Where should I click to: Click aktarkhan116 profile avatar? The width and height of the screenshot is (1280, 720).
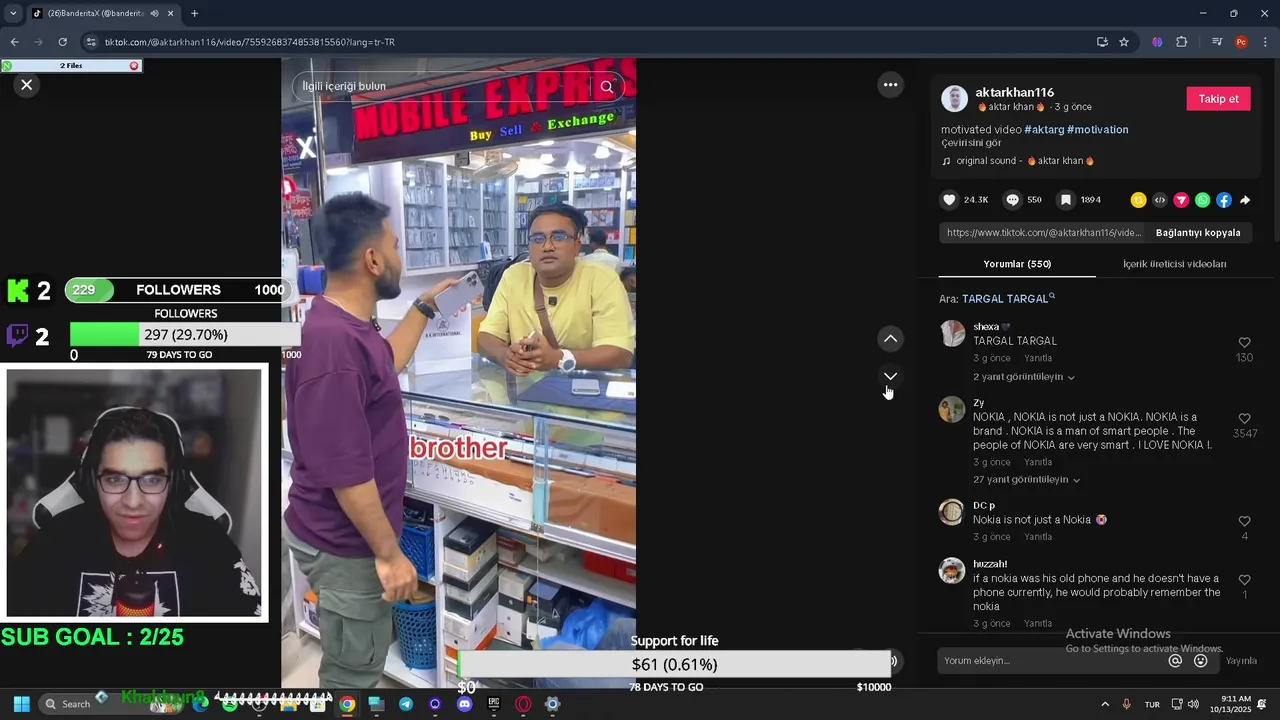pos(955,99)
